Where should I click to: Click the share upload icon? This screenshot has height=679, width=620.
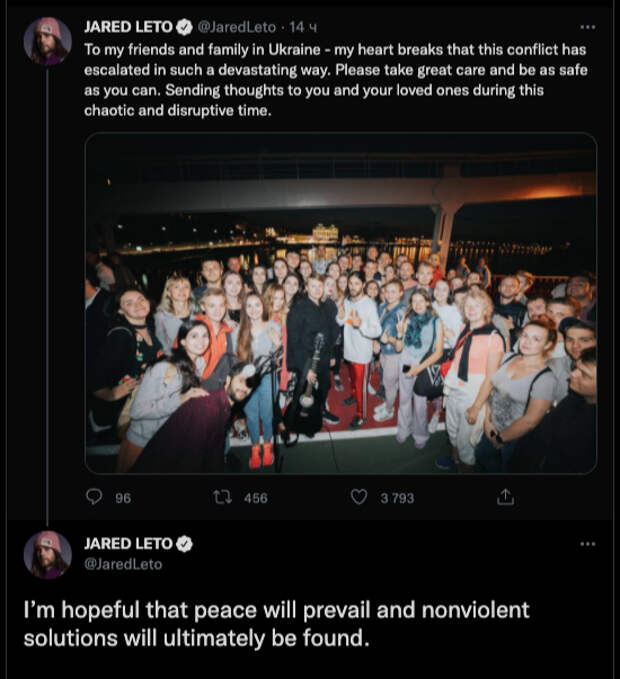point(505,497)
